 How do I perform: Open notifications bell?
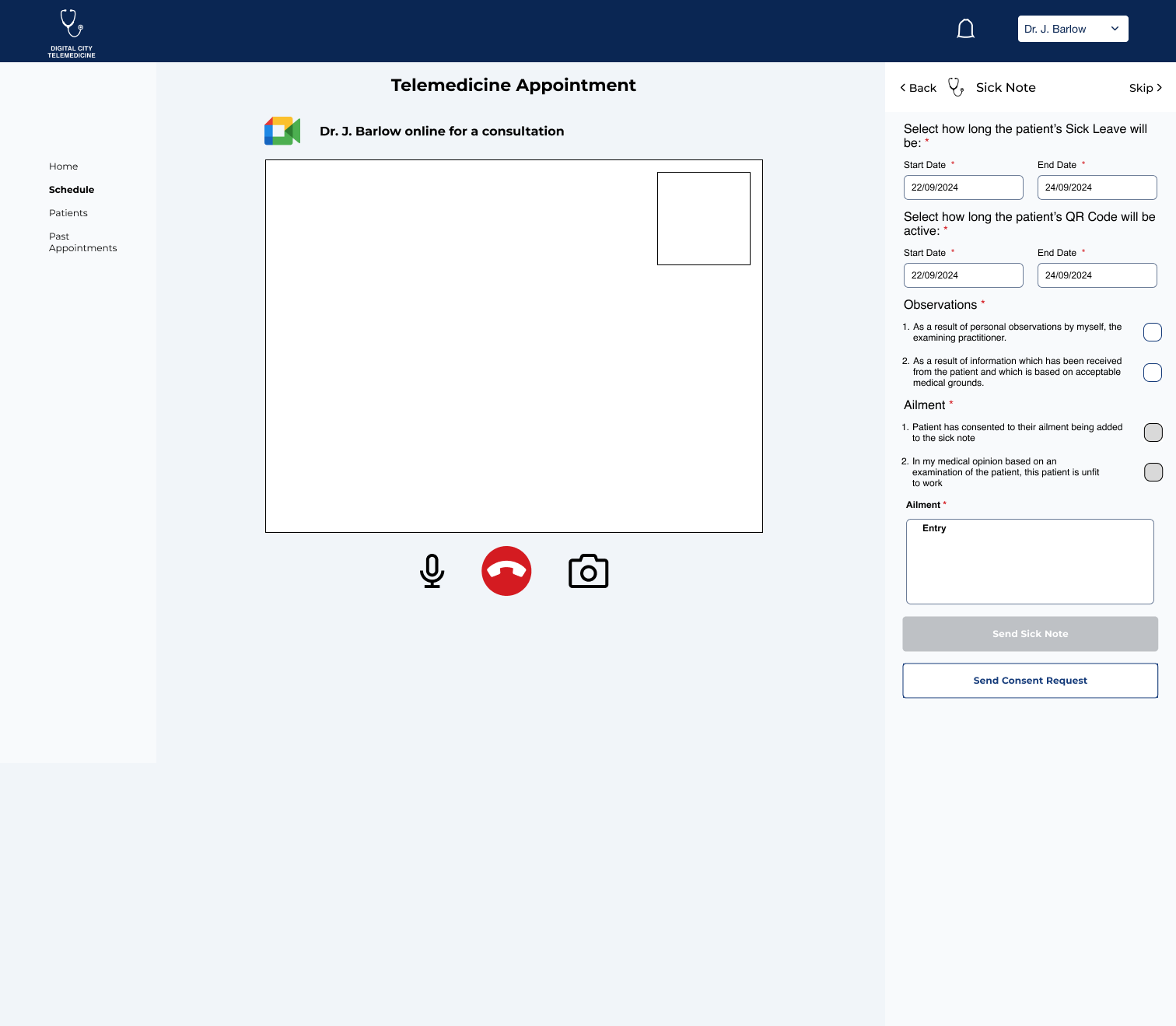(x=965, y=30)
